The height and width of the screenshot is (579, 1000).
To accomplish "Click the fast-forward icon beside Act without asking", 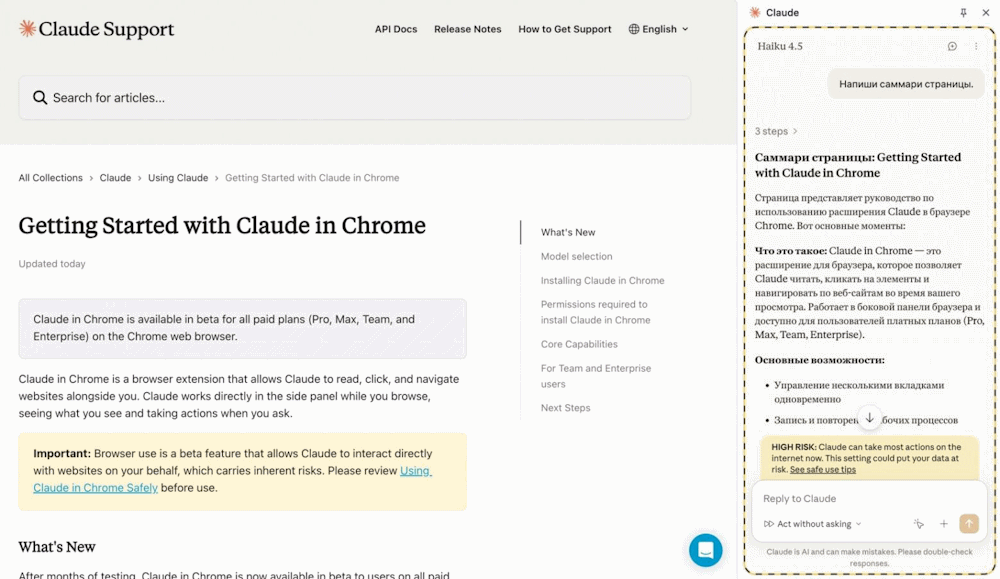I will coord(768,524).
